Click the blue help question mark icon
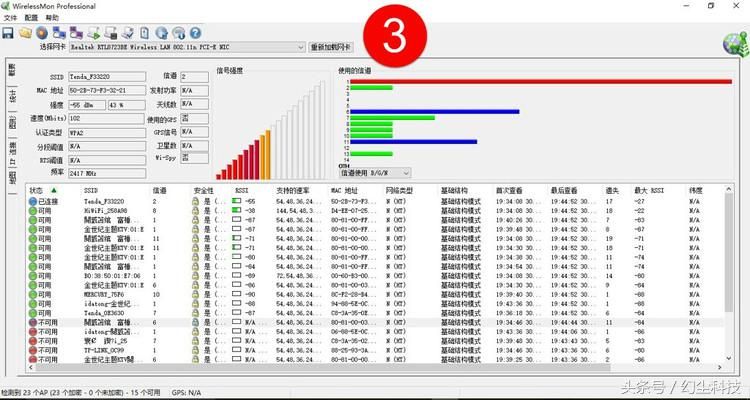 pyautogui.click(x=195, y=33)
